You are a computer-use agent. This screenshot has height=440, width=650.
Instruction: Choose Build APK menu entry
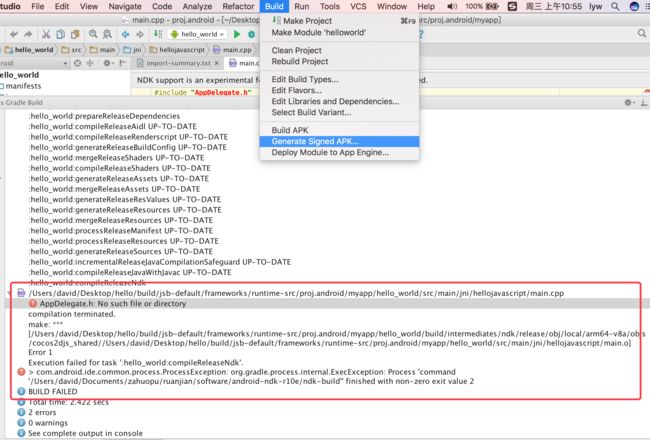coord(339,130)
